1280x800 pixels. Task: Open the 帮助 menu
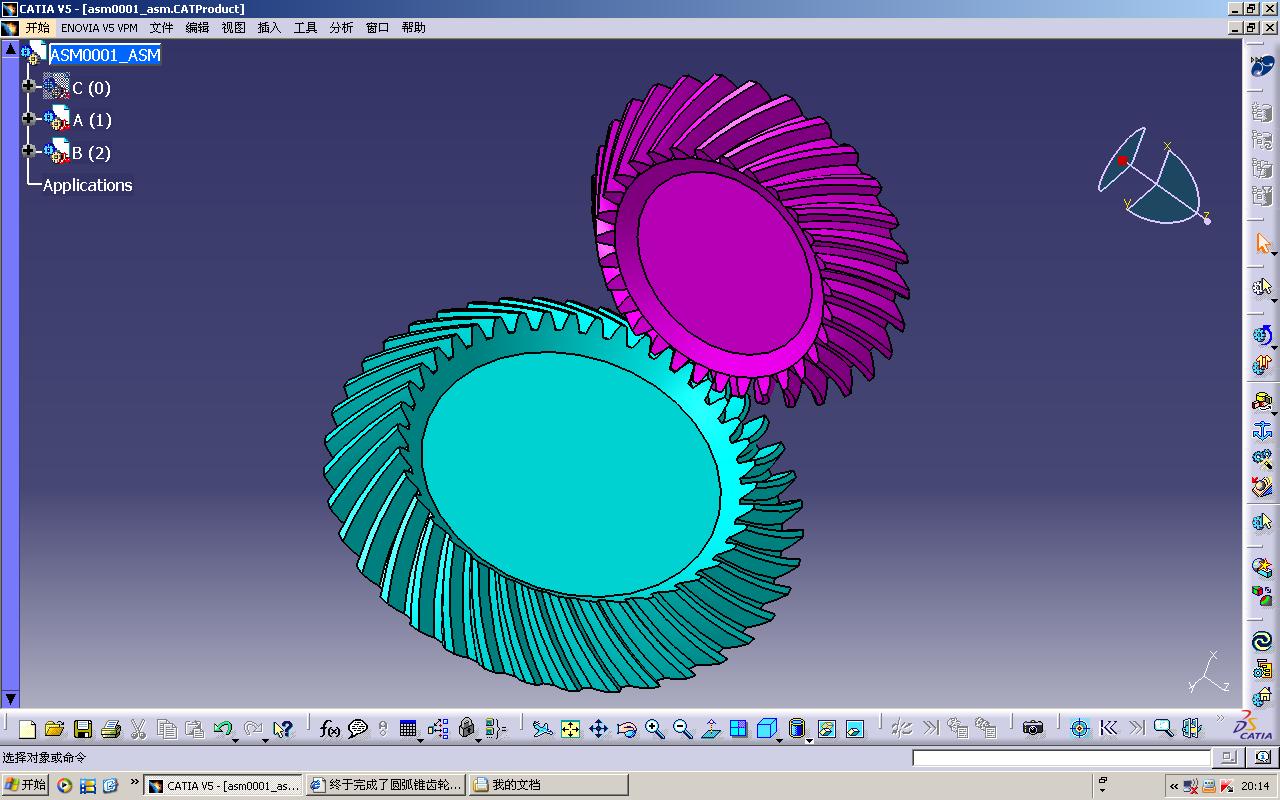pos(413,28)
